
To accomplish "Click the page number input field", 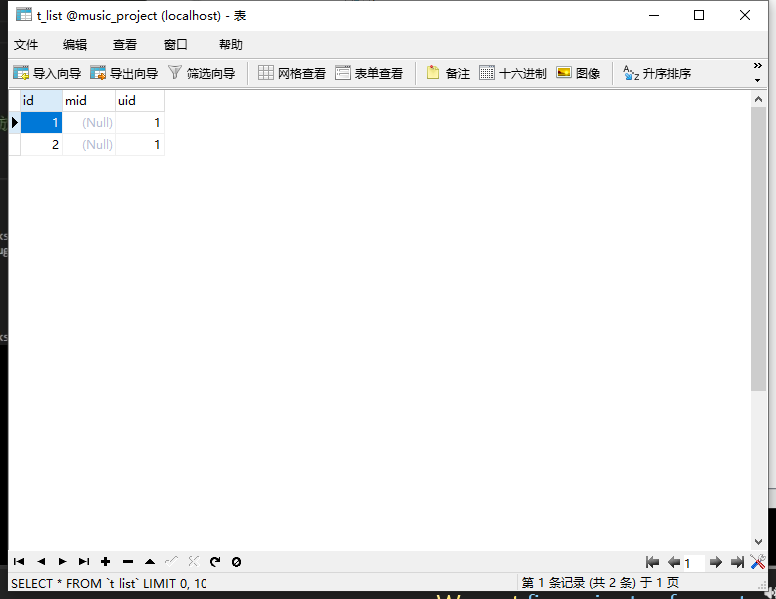I will pos(693,563).
